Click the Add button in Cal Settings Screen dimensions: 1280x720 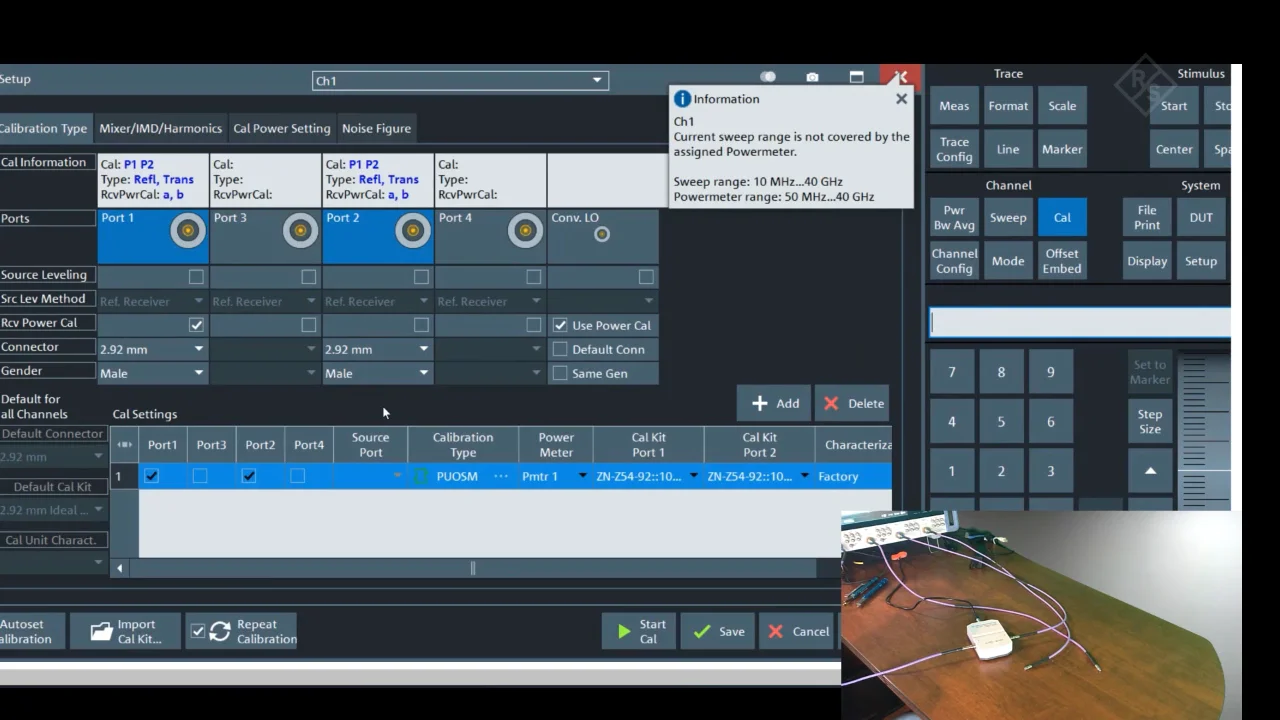click(775, 403)
